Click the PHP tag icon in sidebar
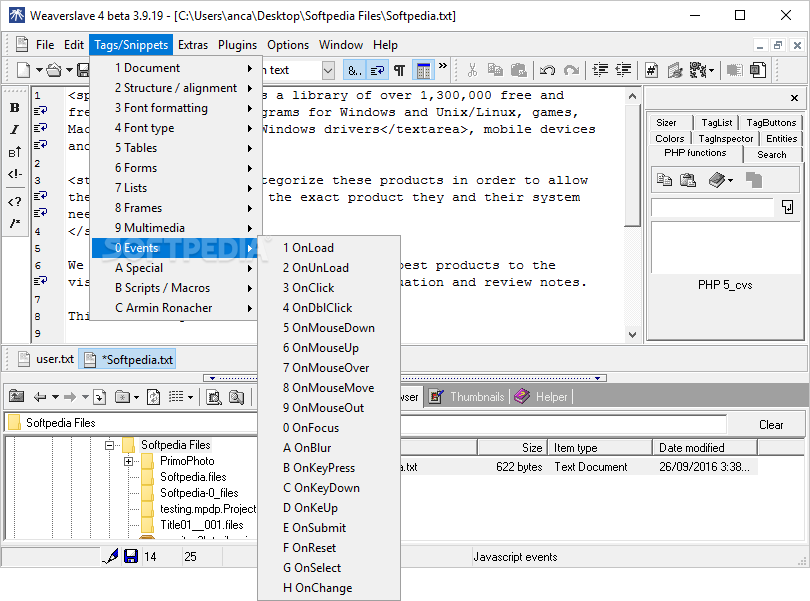 pos(14,201)
